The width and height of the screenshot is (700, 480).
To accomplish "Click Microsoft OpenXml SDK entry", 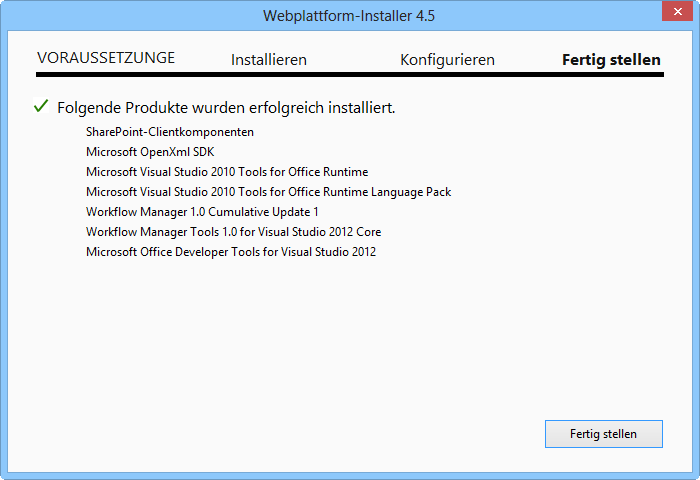I will pos(150,152).
